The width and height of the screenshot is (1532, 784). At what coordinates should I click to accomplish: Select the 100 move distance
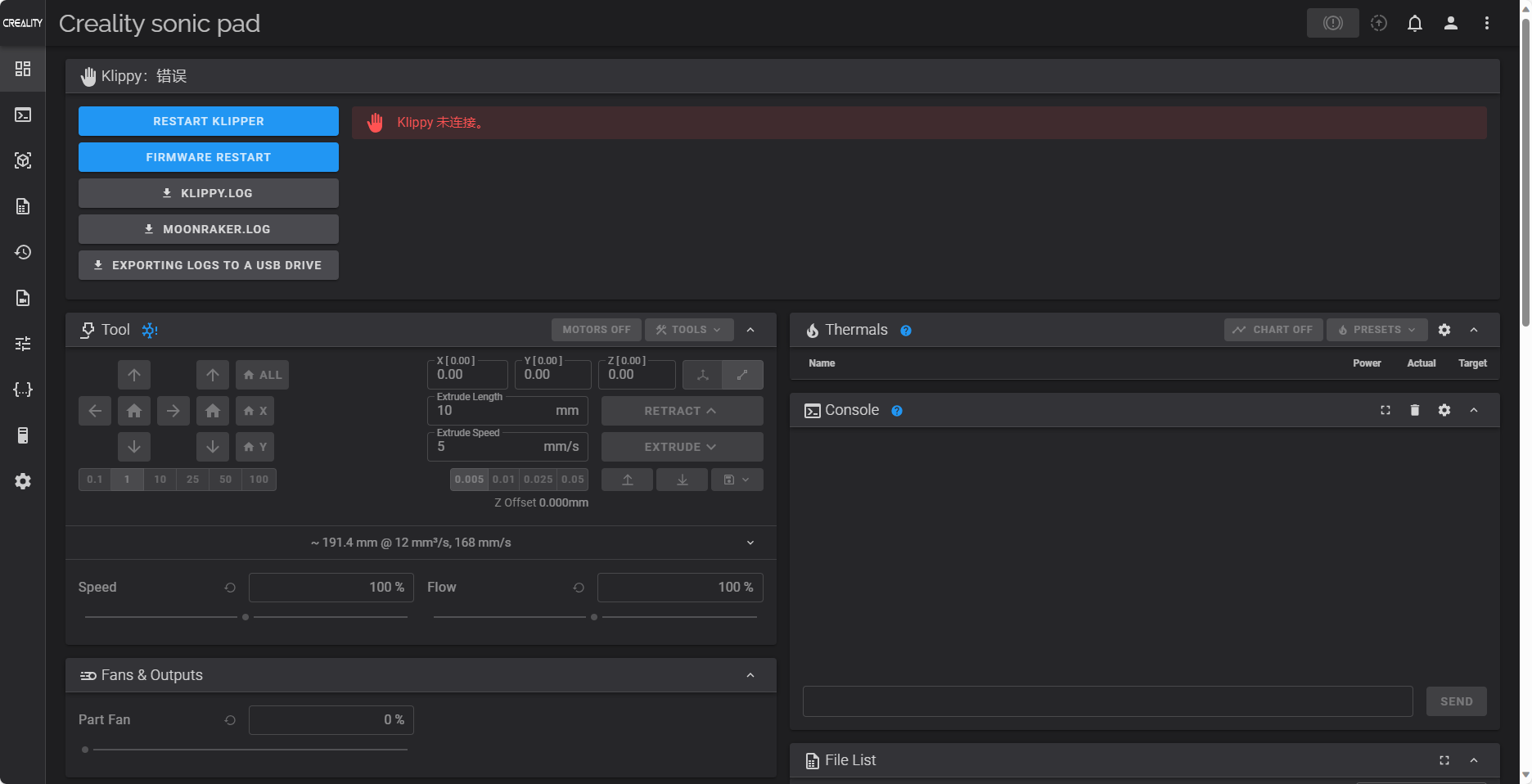point(259,480)
